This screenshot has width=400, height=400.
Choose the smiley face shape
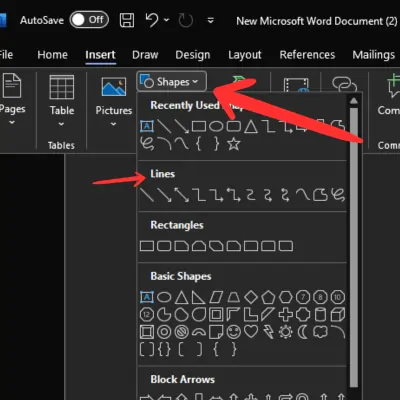tap(233, 332)
